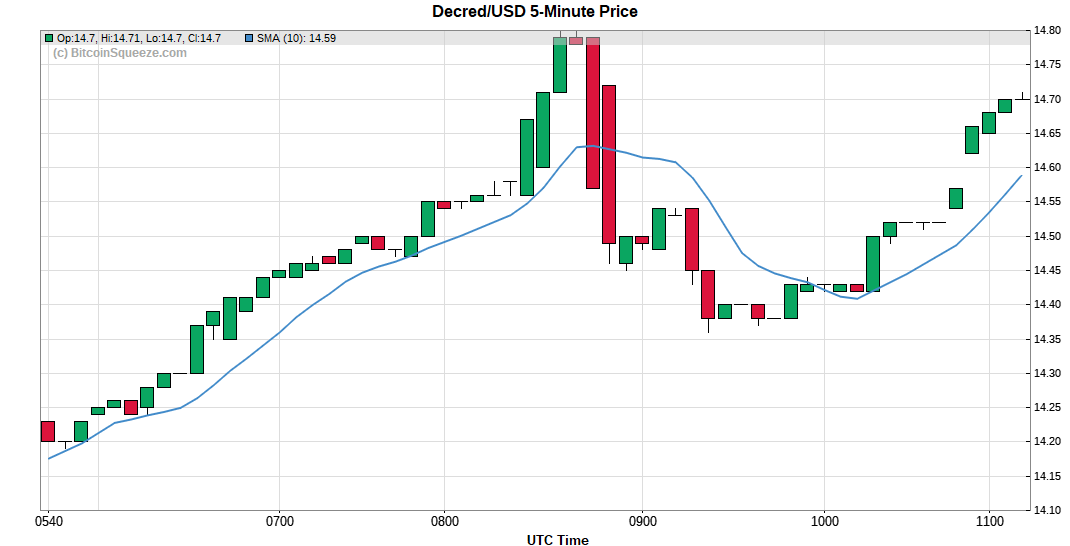
Task: Click the 14.80 price axis label
Action: click(x=1047, y=31)
